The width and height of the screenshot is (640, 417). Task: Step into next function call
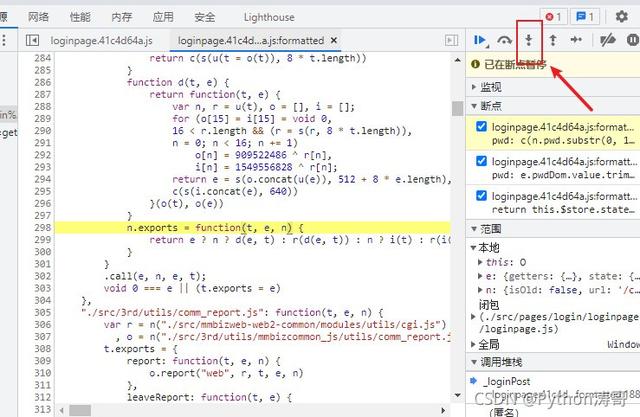[x=529, y=40]
